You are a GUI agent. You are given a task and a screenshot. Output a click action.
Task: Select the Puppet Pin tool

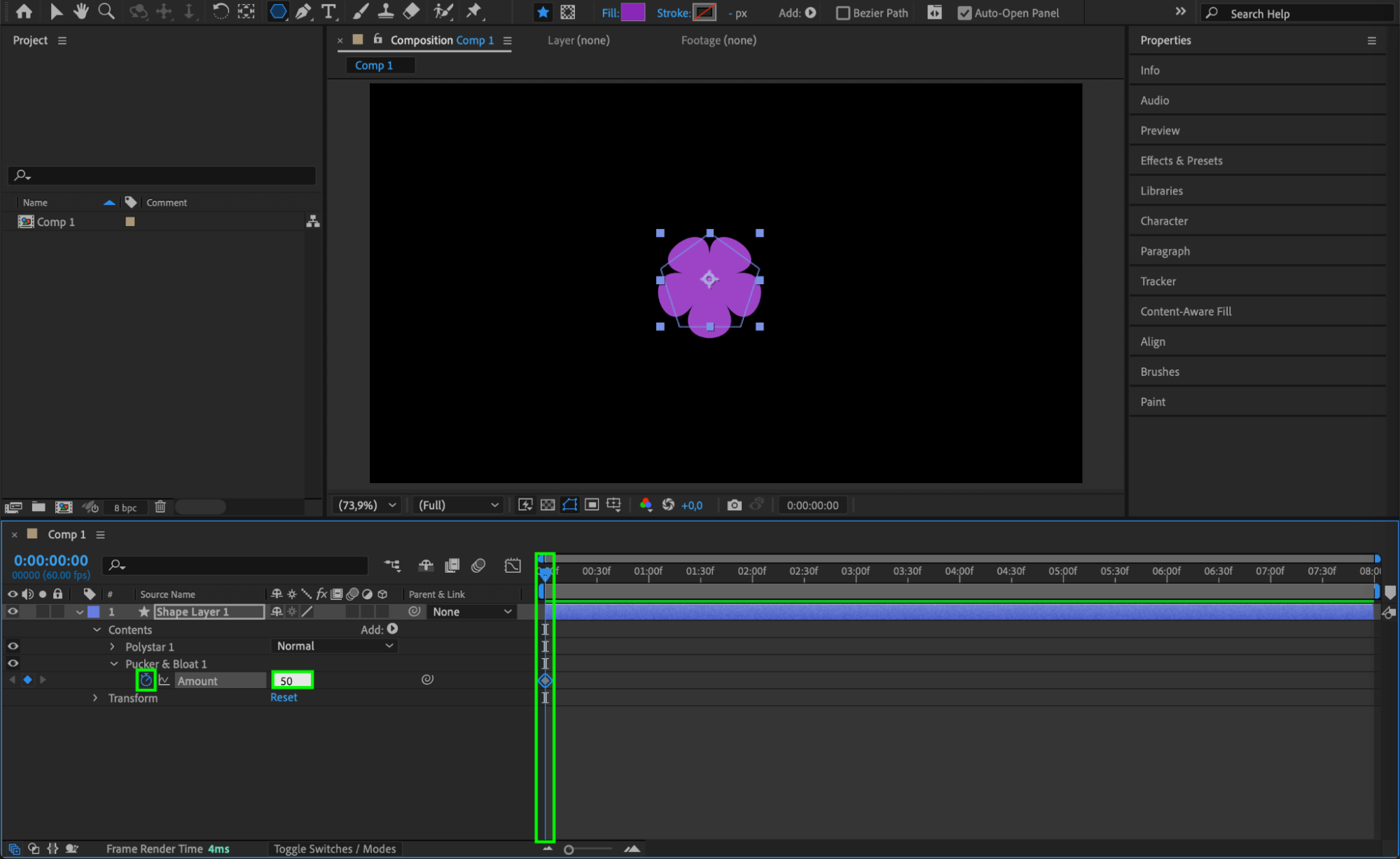point(474,12)
